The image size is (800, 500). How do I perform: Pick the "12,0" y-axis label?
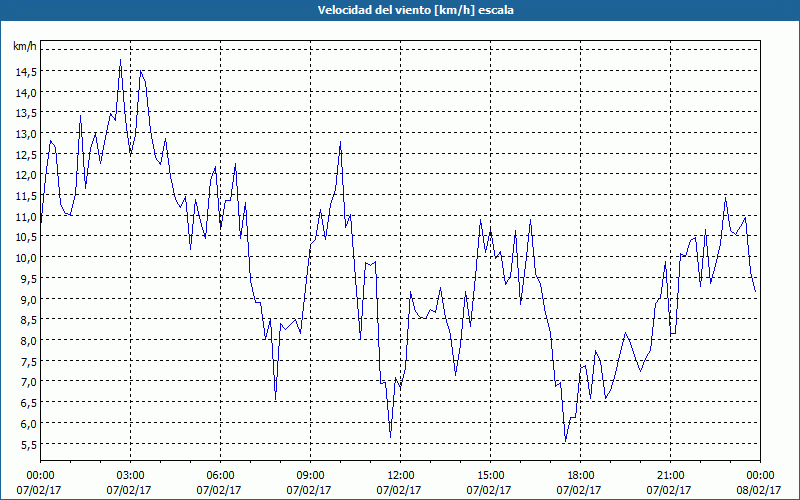pos(26,175)
